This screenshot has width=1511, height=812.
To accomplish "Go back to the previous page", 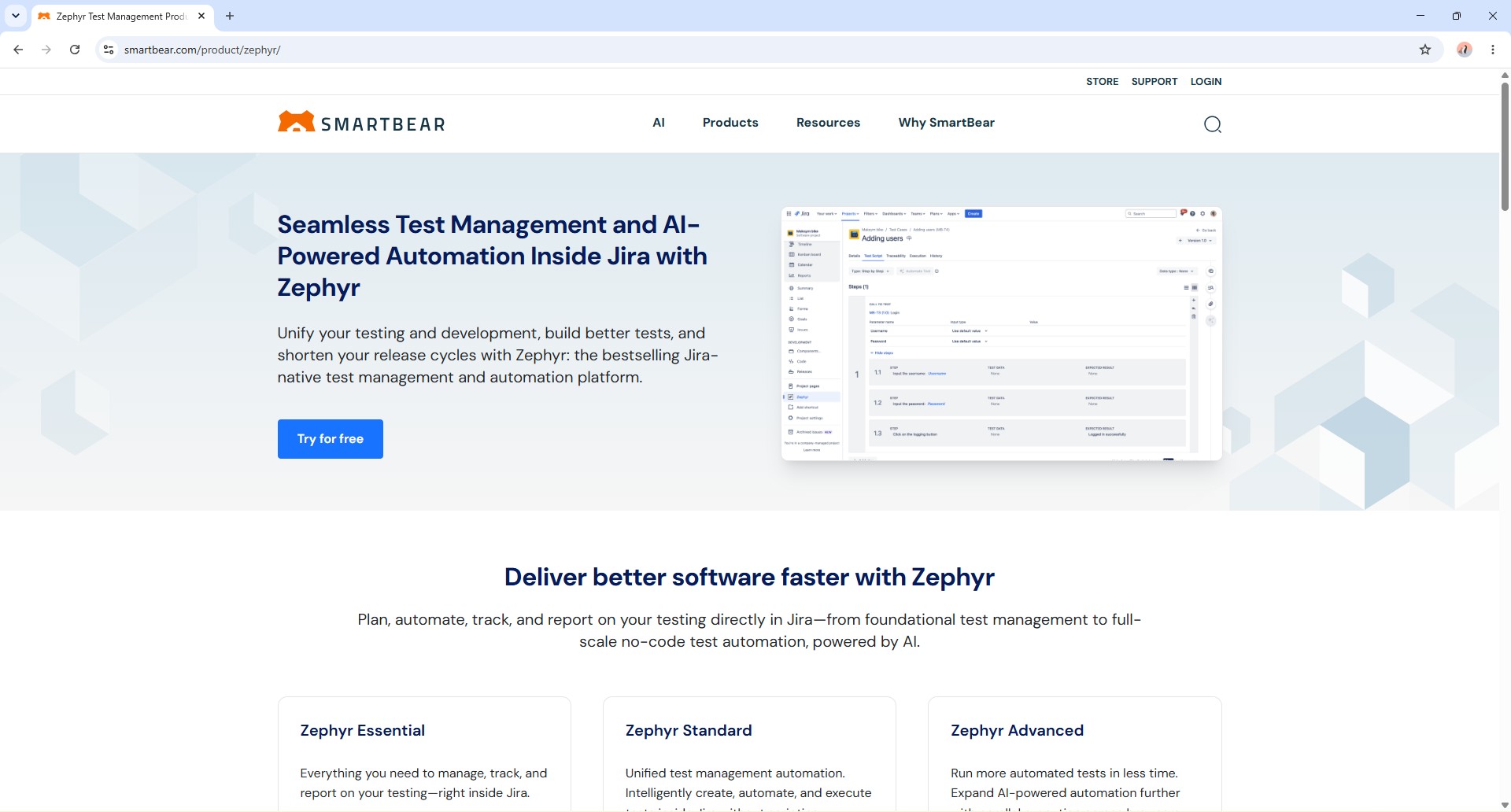I will [x=18, y=50].
